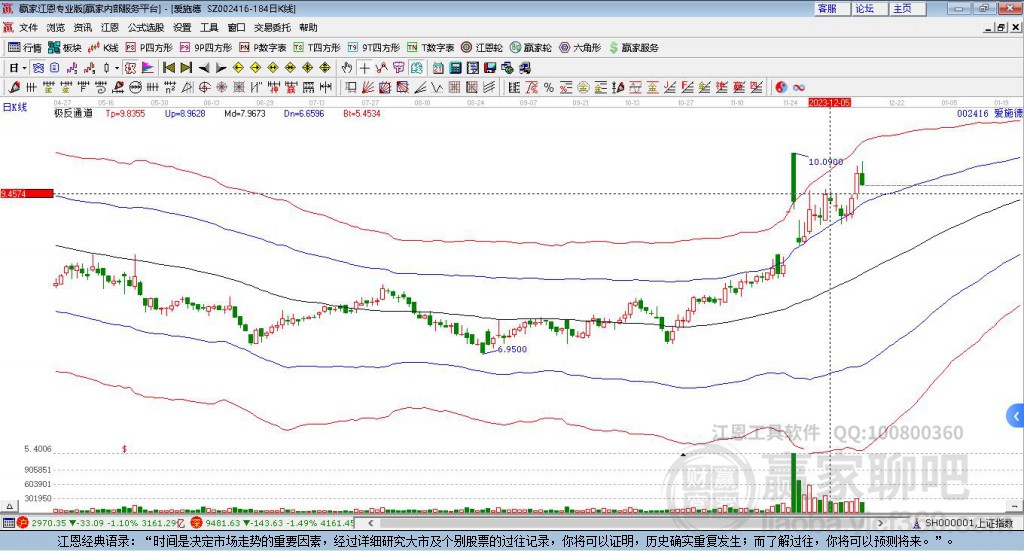The image size is (1024, 551).
Task: Jump to first bar icon
Action: click(x=169, y=68)
